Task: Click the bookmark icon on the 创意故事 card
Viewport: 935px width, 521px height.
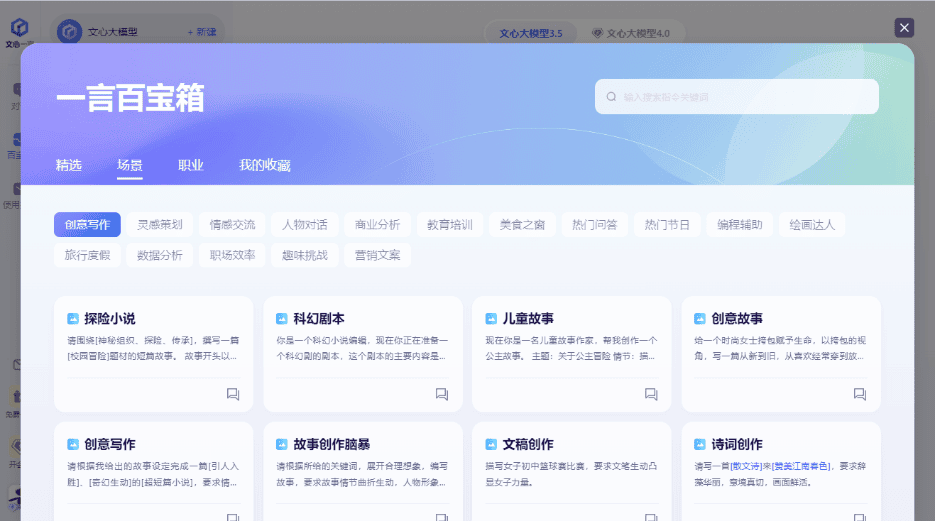Action: click(860, 394)
